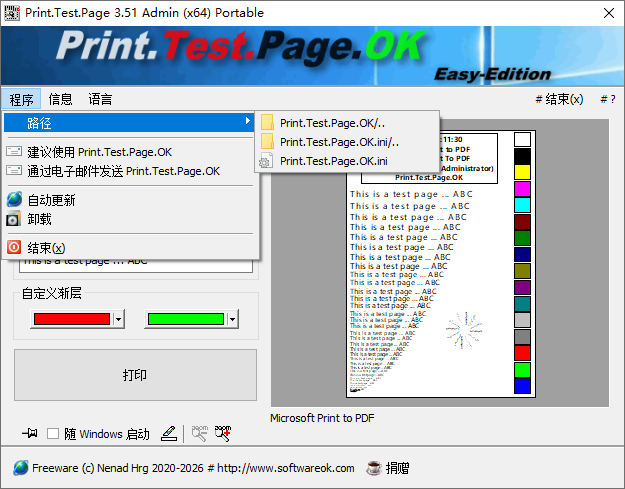The height and width of the screenshot is (489, 625).
Task: Click the red power icon beside 结束(x)
Action: tap(14, 247)
